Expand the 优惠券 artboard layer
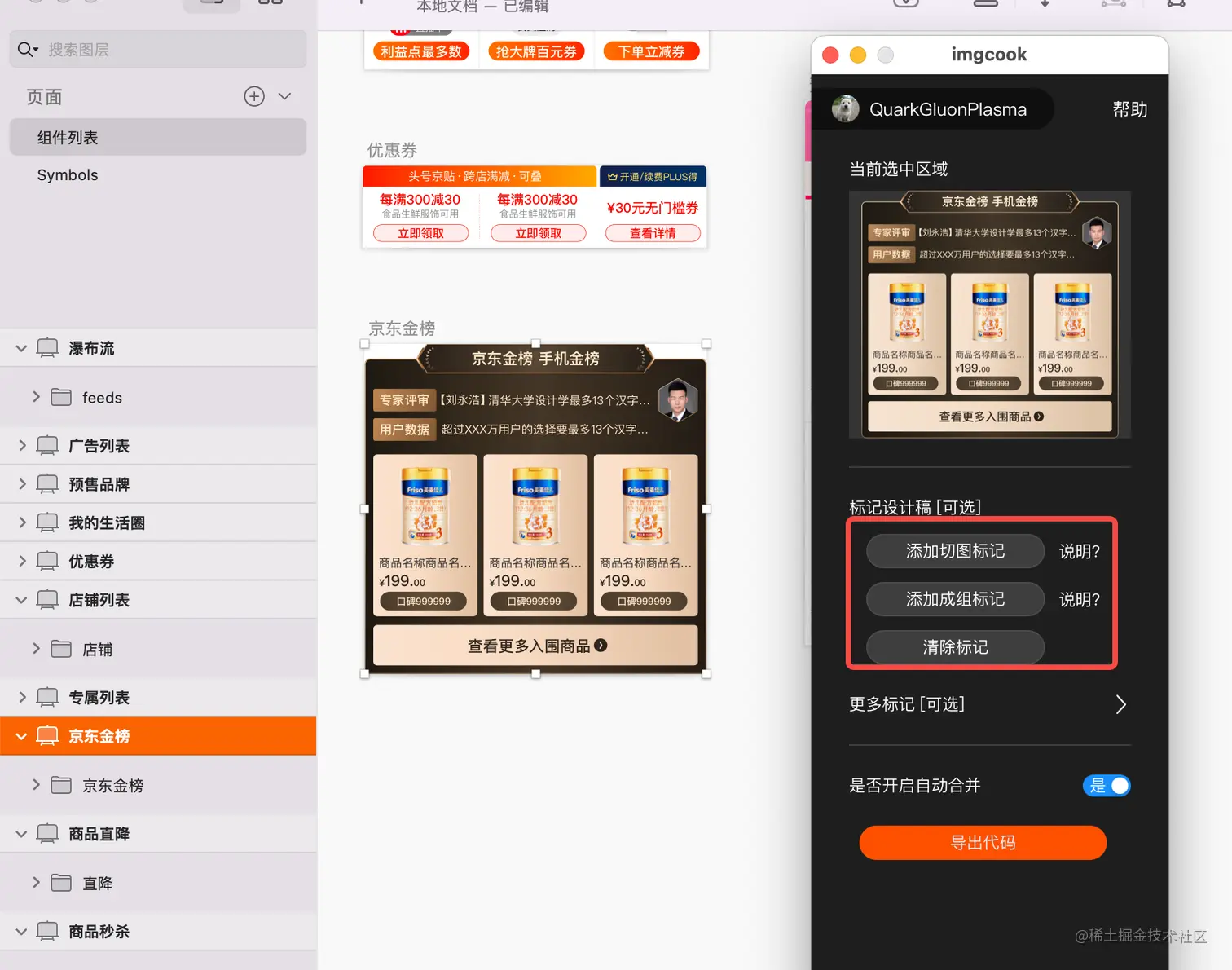 (x=22, y=561)
